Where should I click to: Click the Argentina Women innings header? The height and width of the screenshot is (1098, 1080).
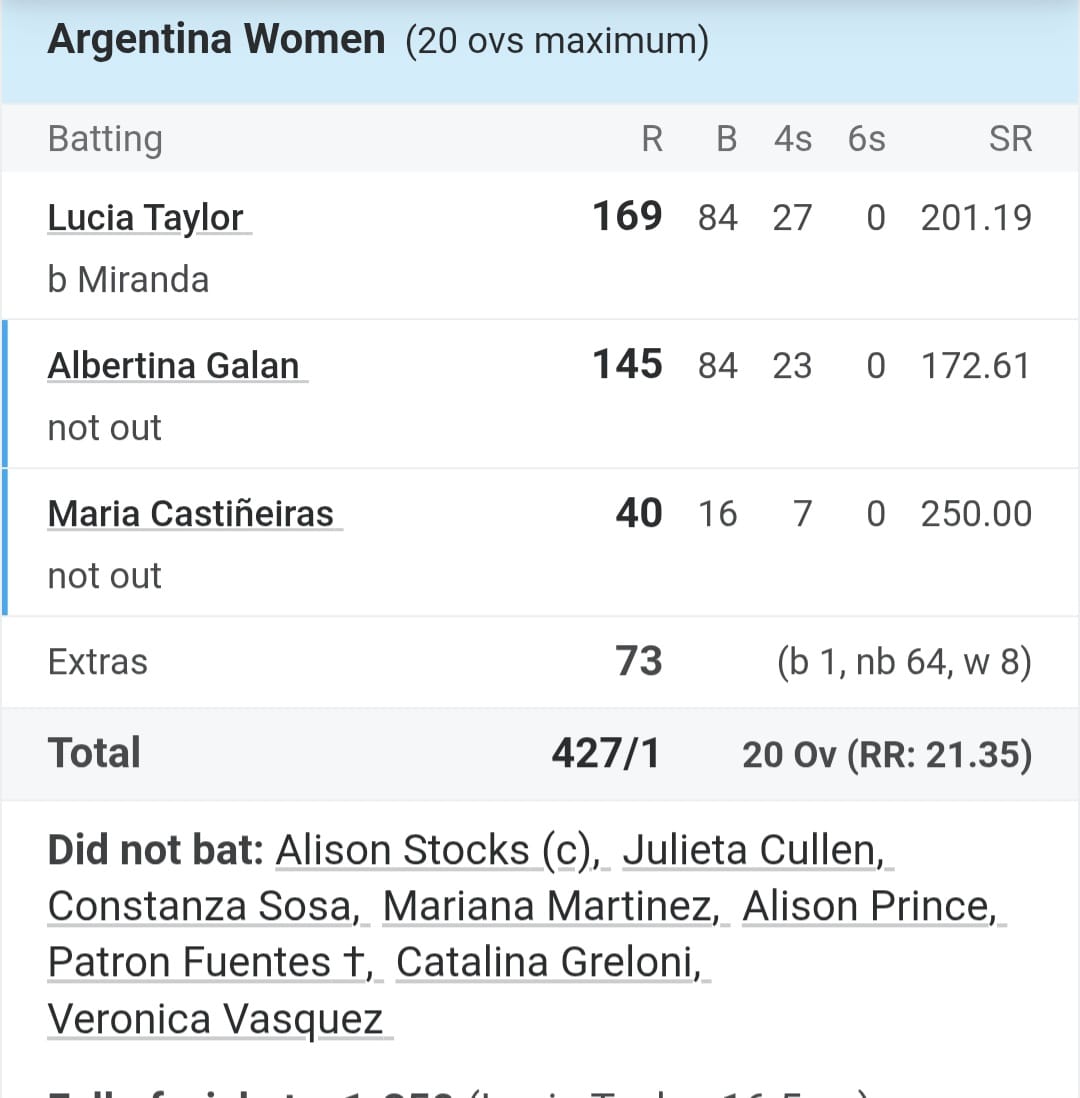coord(216,40)
